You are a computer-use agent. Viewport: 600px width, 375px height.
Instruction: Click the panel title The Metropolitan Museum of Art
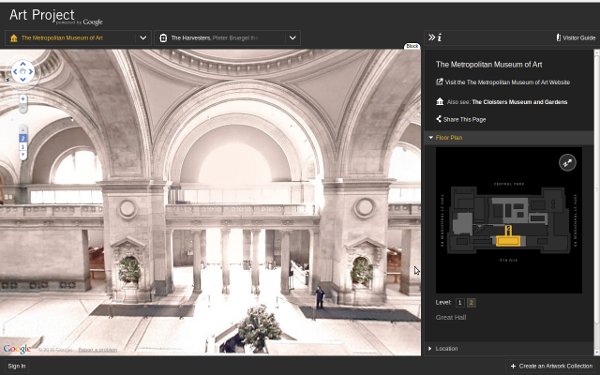pyautogui.click(x=489, y=65)
